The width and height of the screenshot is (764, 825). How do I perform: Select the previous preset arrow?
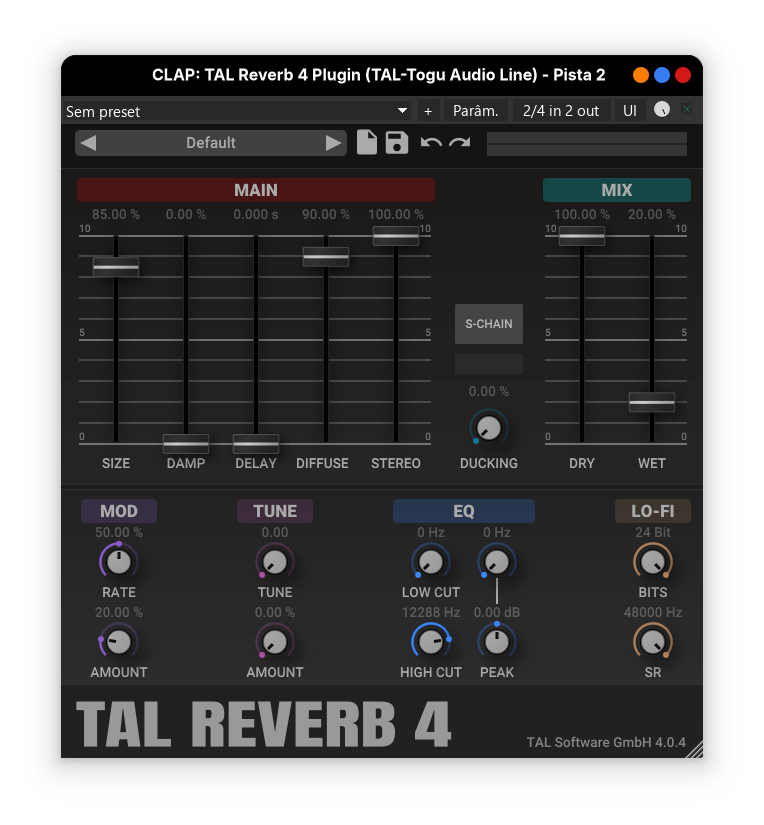[89, 143]
